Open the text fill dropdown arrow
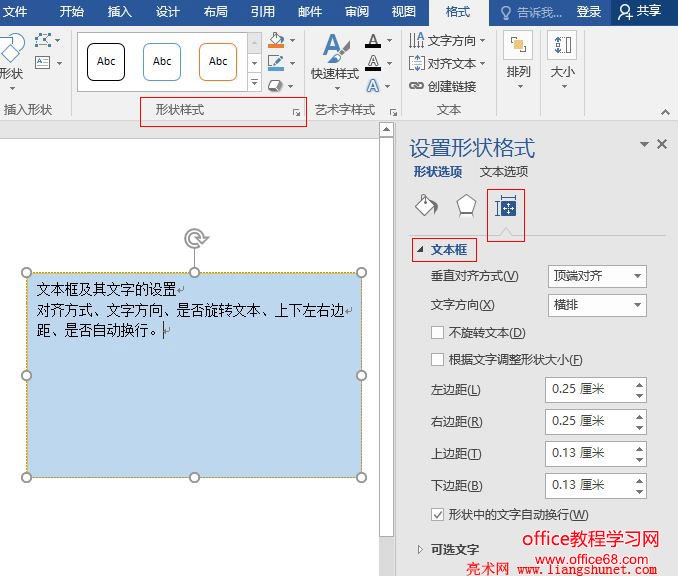Viewport: 678px width, 576px height. (x=390, y=40)
